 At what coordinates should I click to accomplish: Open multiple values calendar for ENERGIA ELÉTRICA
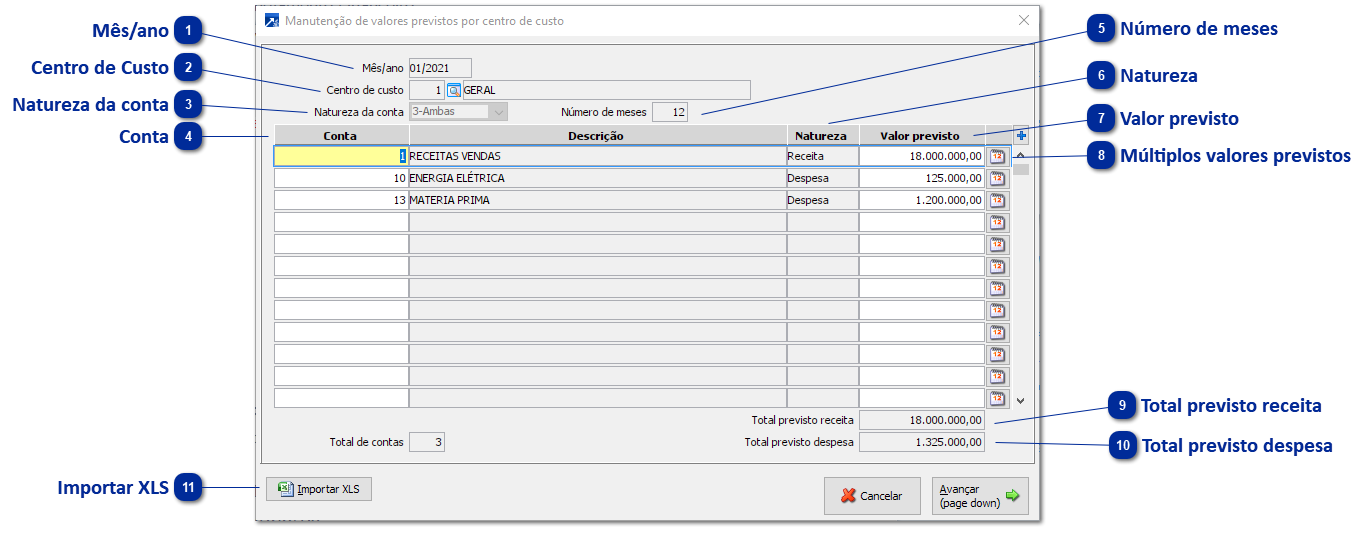(998, 178)
